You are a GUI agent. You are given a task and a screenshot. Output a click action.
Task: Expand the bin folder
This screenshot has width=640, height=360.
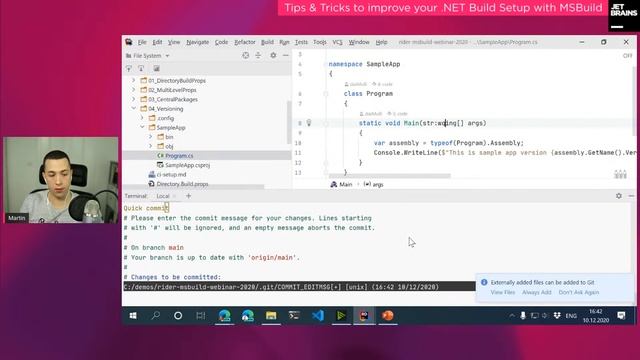tap(151, 137)
